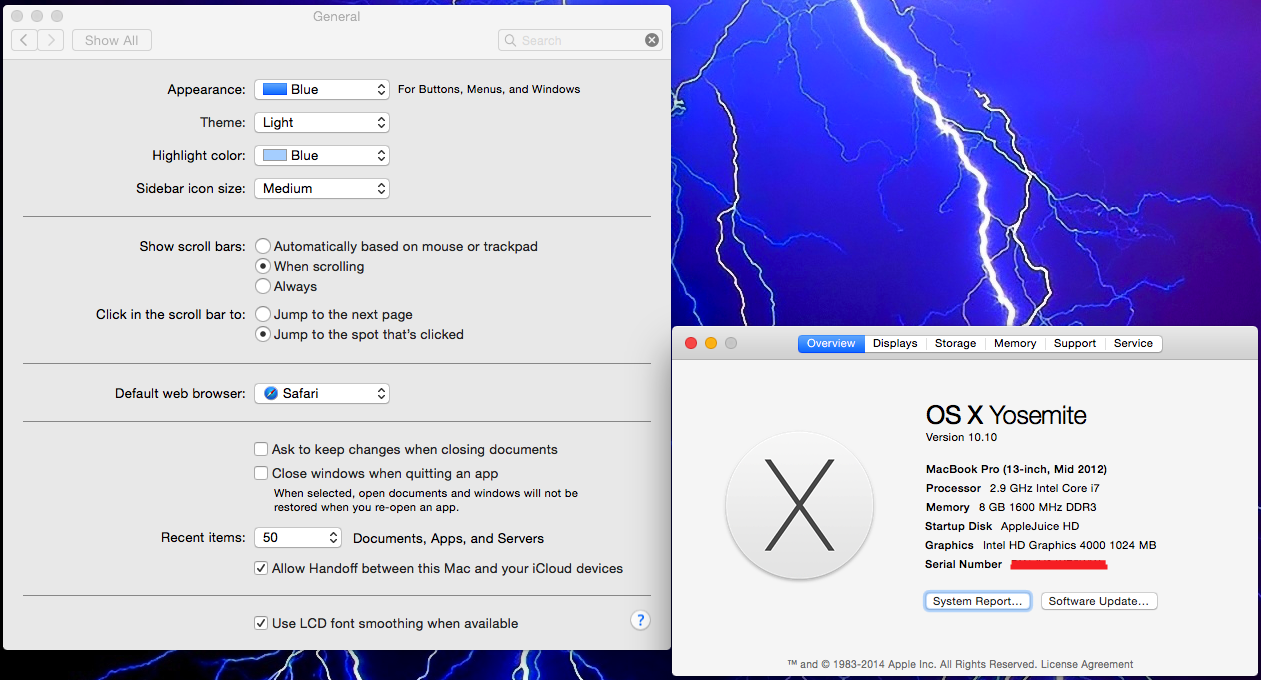Open the Service tab
This screenshot has height=680, width=1261.
click(x=1133, y=343)
